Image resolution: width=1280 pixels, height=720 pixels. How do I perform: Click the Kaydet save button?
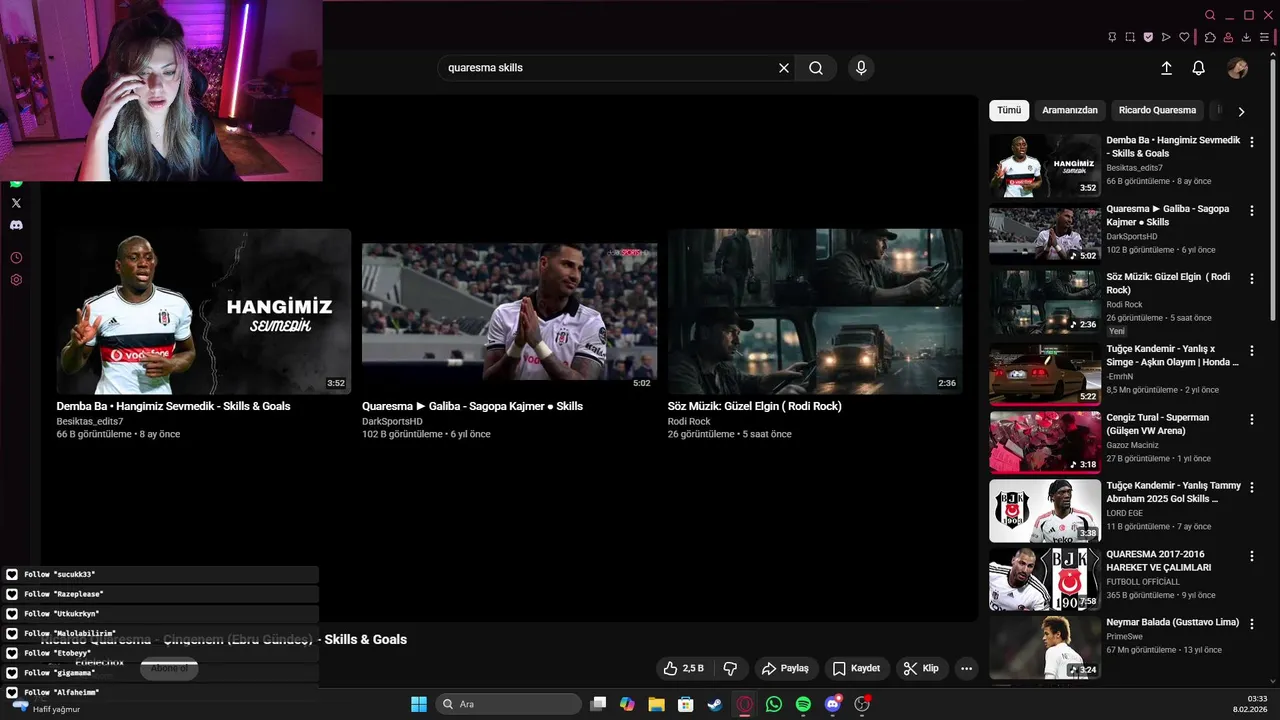857,668
